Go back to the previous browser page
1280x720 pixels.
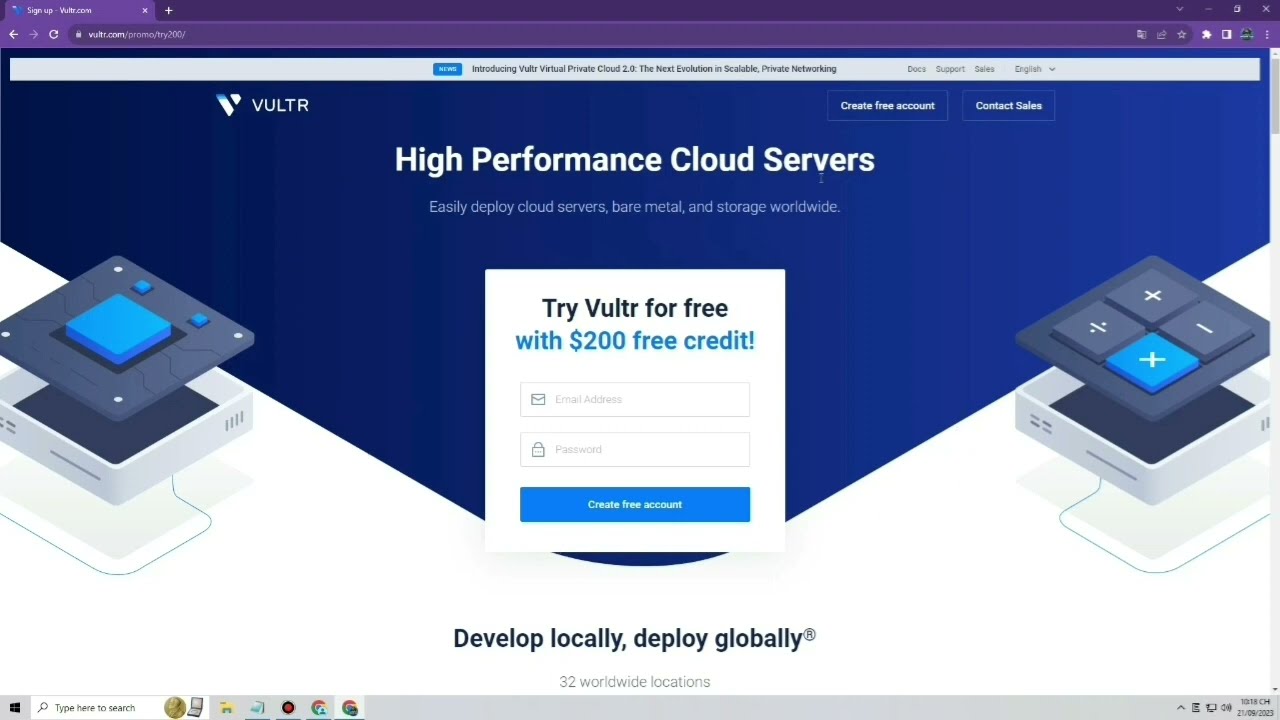pyautogui.click(x=13, y=34)
